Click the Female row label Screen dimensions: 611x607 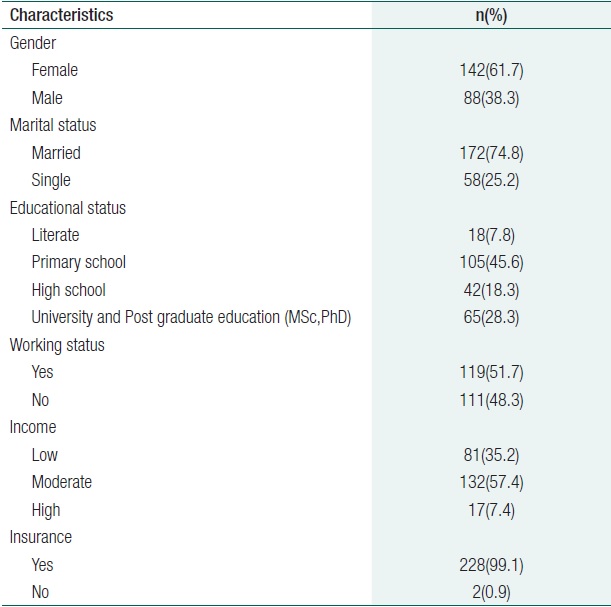click(x=54, y=70)
